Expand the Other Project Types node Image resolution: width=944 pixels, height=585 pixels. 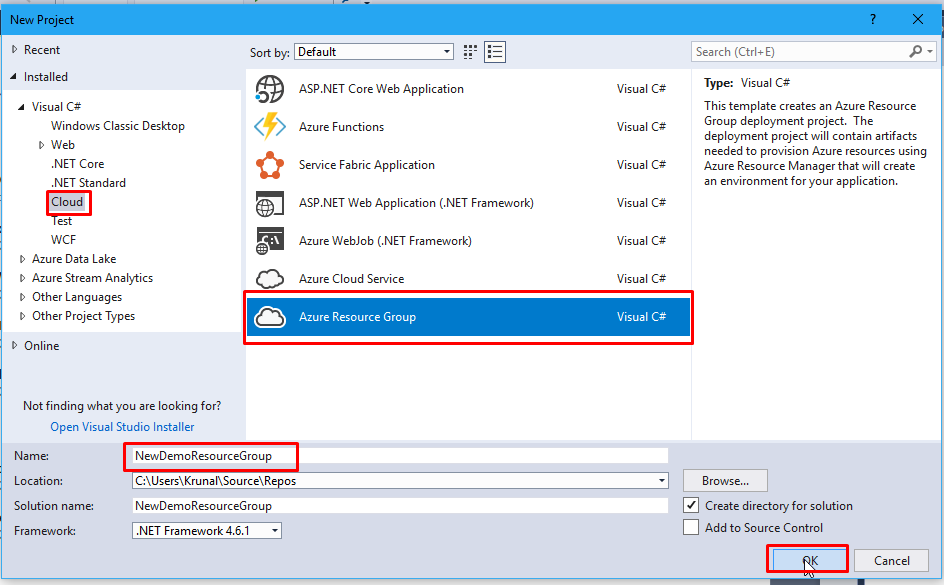pyautogui.click(x=22, y=316)
